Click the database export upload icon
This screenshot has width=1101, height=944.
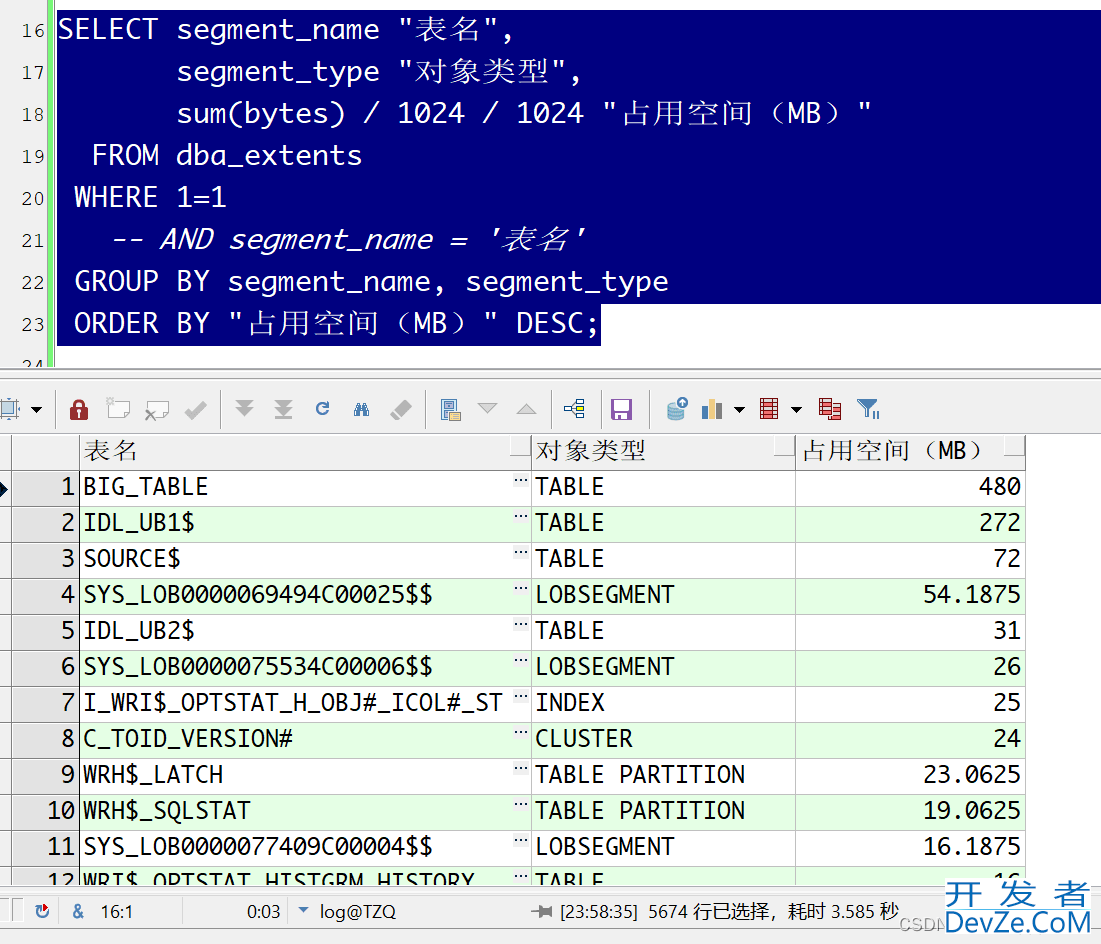coord(677,409)
